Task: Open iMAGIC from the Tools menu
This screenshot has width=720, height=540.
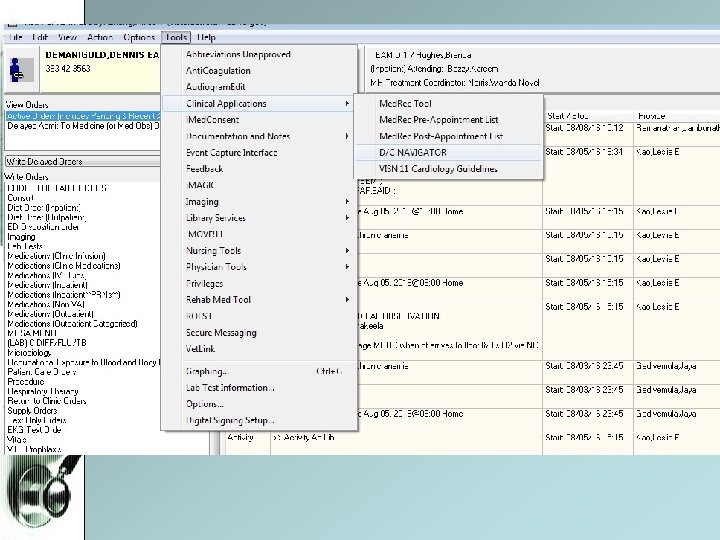Action: click(259, 185)
